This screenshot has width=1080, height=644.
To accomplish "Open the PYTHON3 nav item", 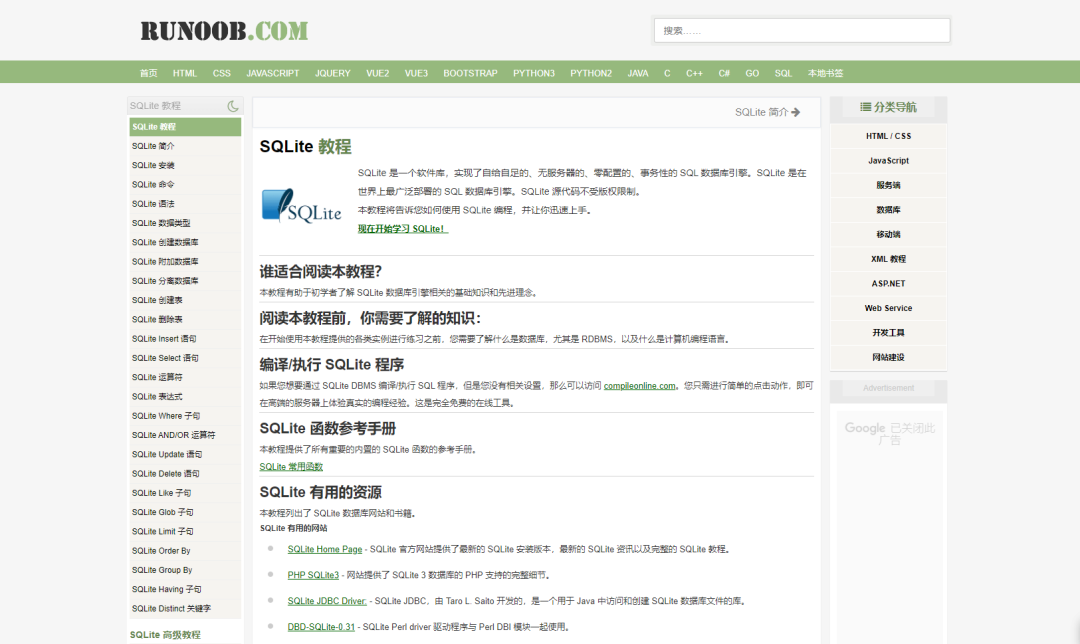I will pyautogui.click(x=534, y=73).
